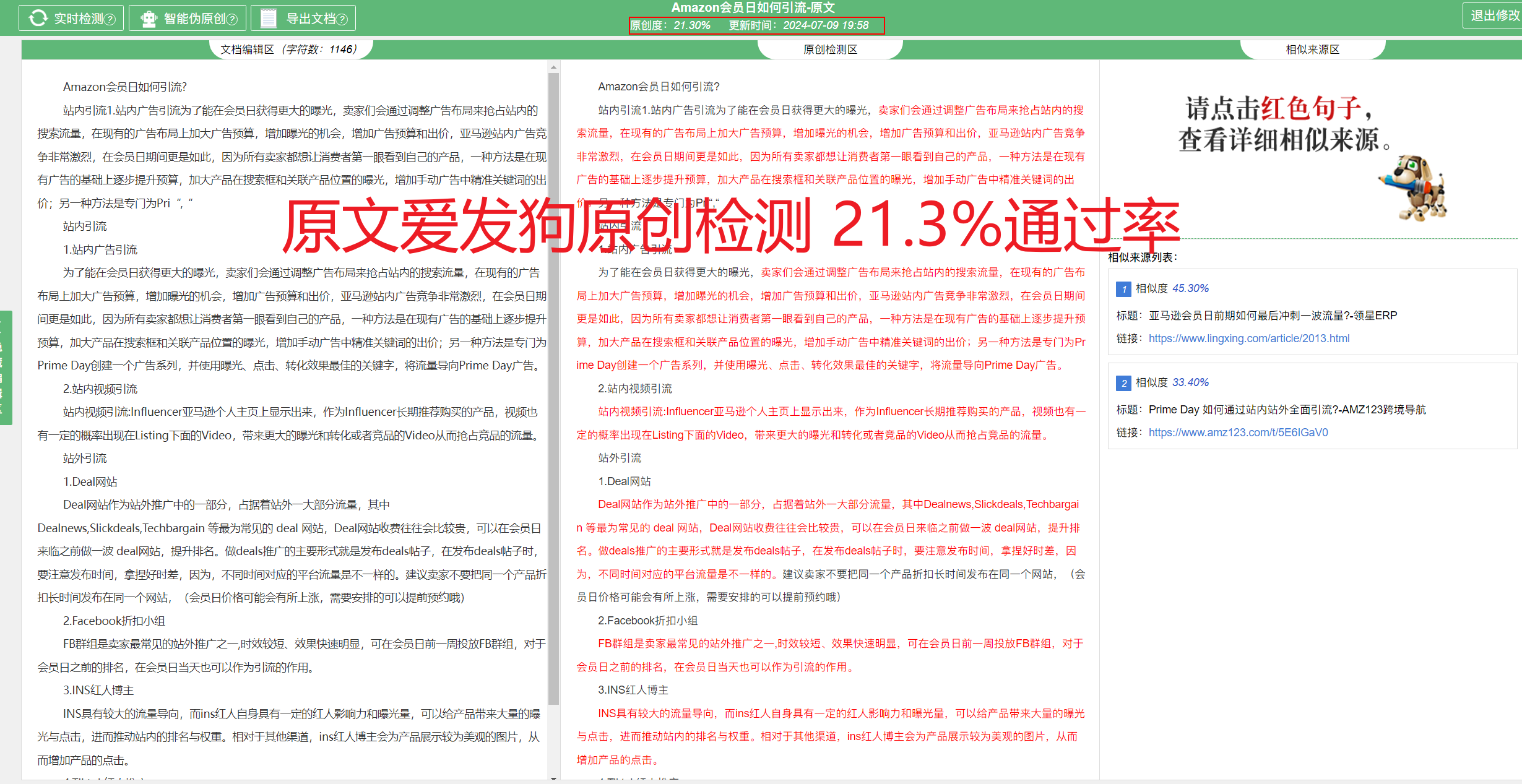Click the 相似来源列表 label
This screenshot has width=1522, height=784.
point(1143,257)
